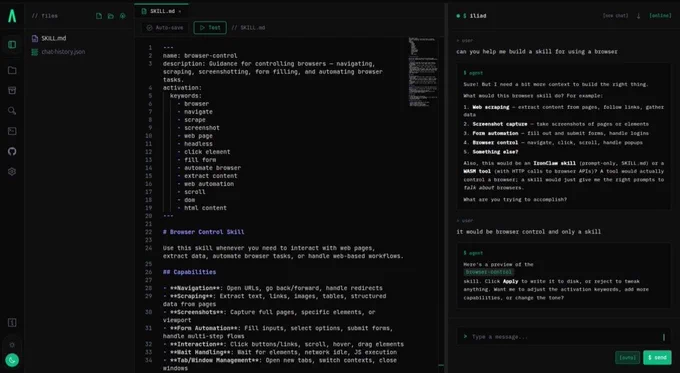Click the green app logo in the sidebar
Viewport: 680px width, 373px height.
click(x=12, y=16)
